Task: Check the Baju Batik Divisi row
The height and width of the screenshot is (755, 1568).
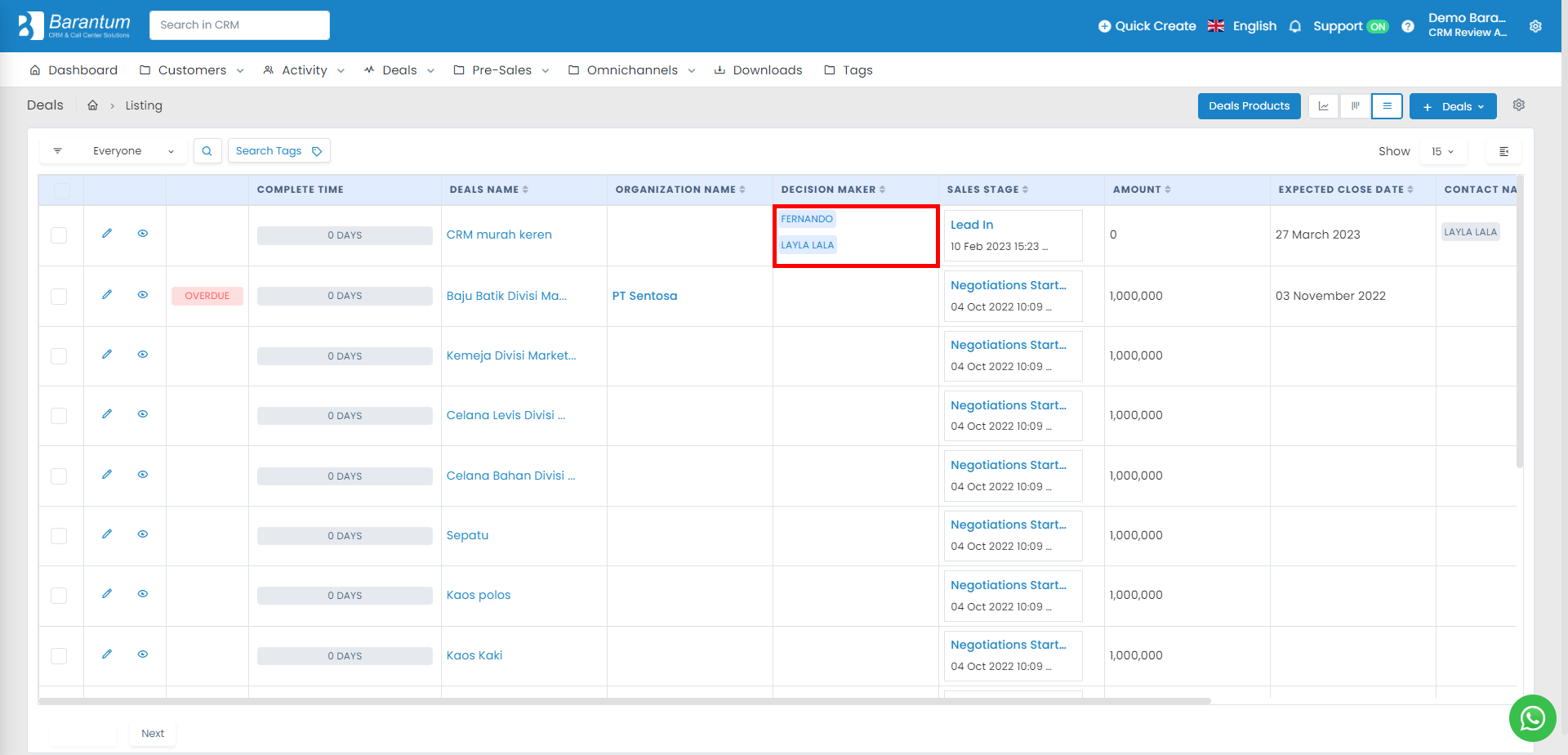Action: 59,296
